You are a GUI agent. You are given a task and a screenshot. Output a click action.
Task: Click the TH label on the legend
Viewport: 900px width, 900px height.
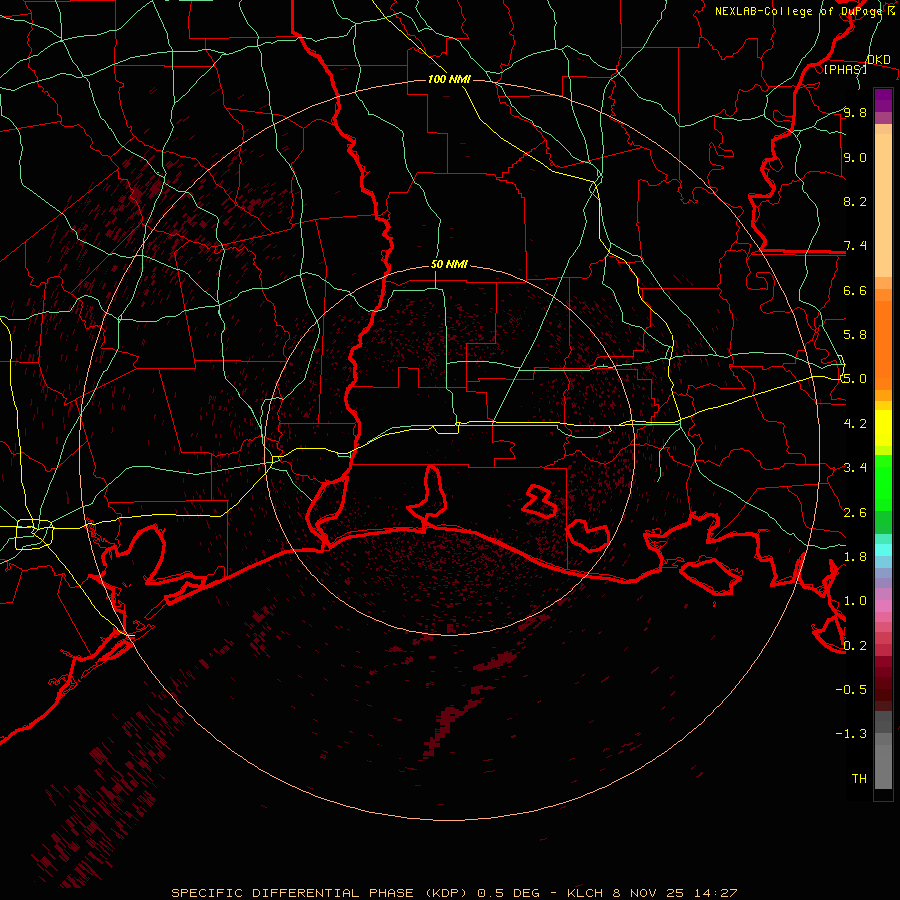[859, 779]
